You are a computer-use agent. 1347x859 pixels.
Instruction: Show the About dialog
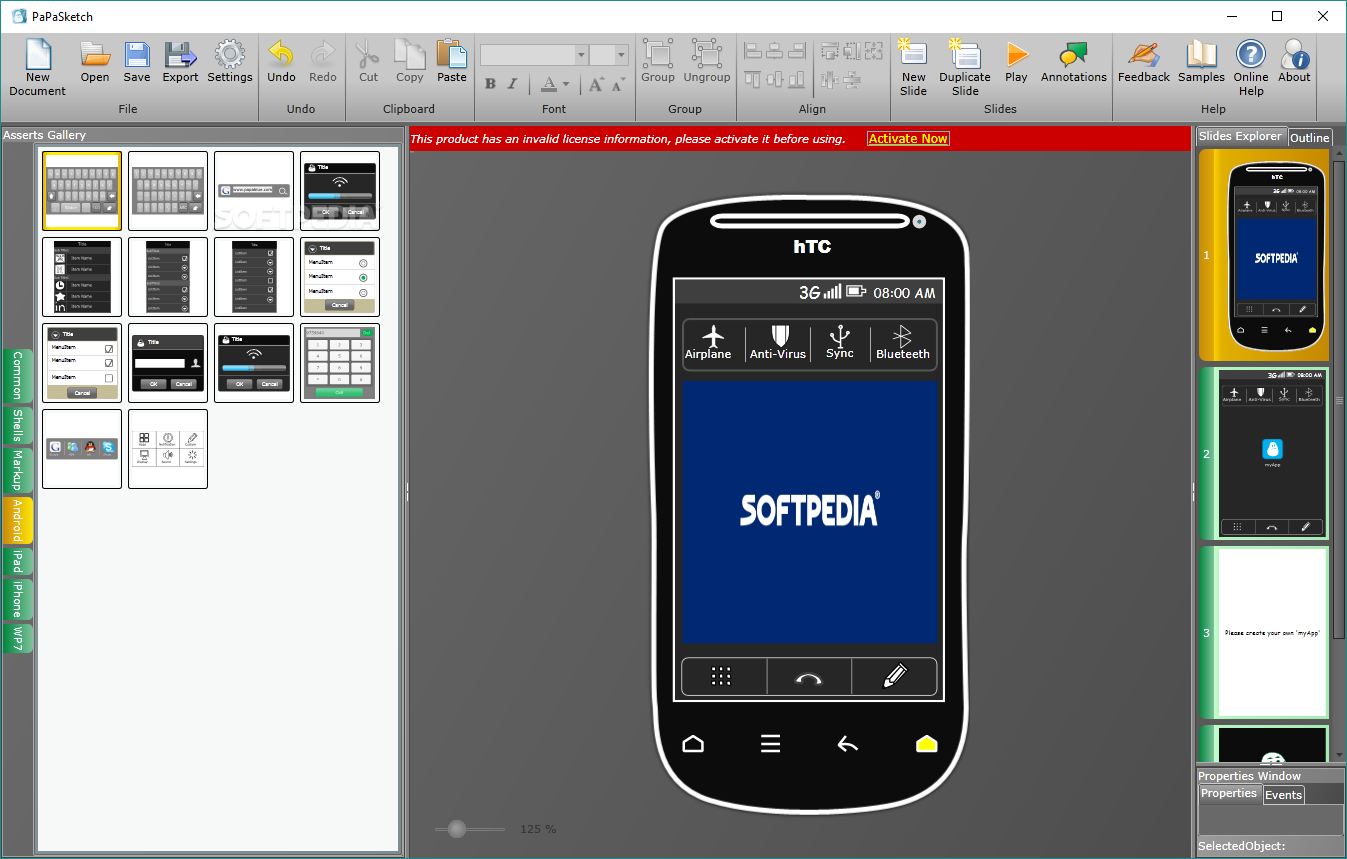click(x=1295, y=62)
